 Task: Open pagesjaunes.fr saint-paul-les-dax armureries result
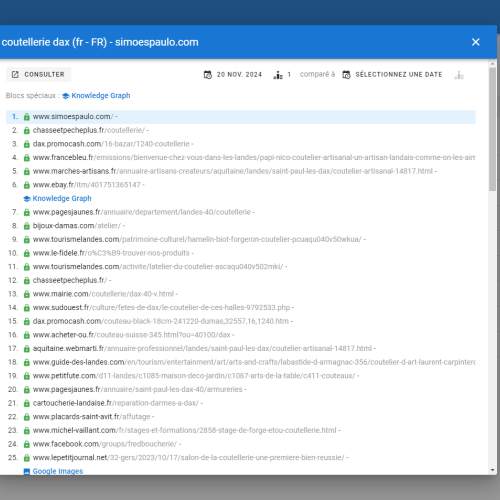click(137, 389)
